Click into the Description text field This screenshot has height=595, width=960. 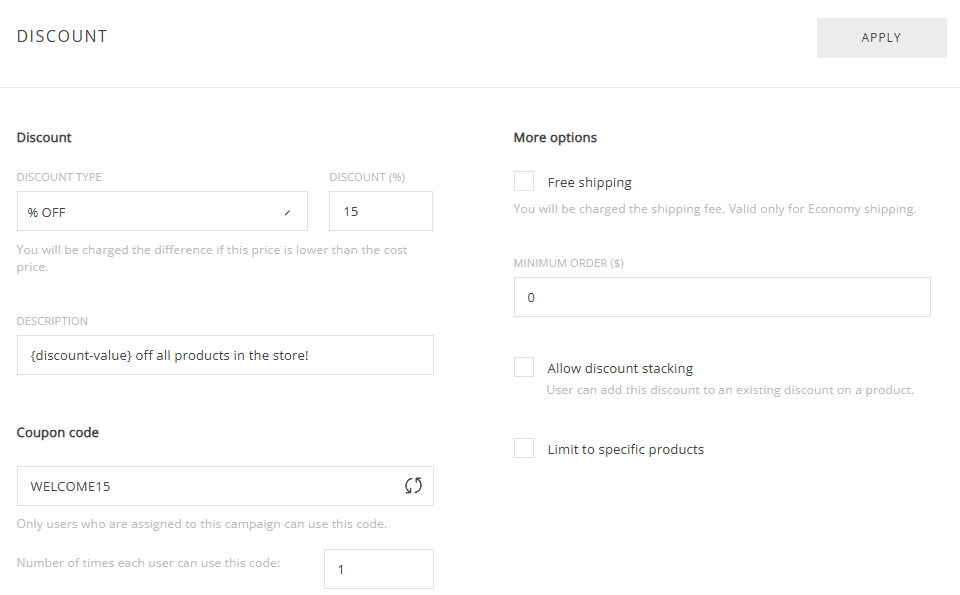coord(225,355)
